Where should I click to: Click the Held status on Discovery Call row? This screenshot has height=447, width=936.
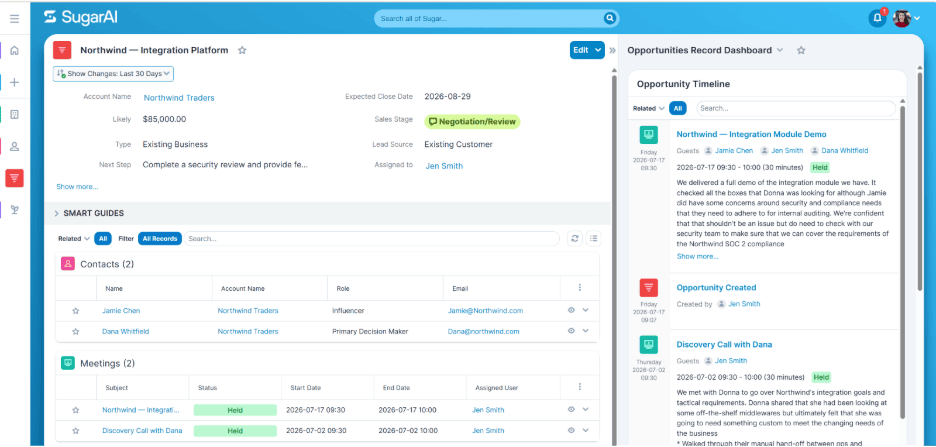point(235,430)
